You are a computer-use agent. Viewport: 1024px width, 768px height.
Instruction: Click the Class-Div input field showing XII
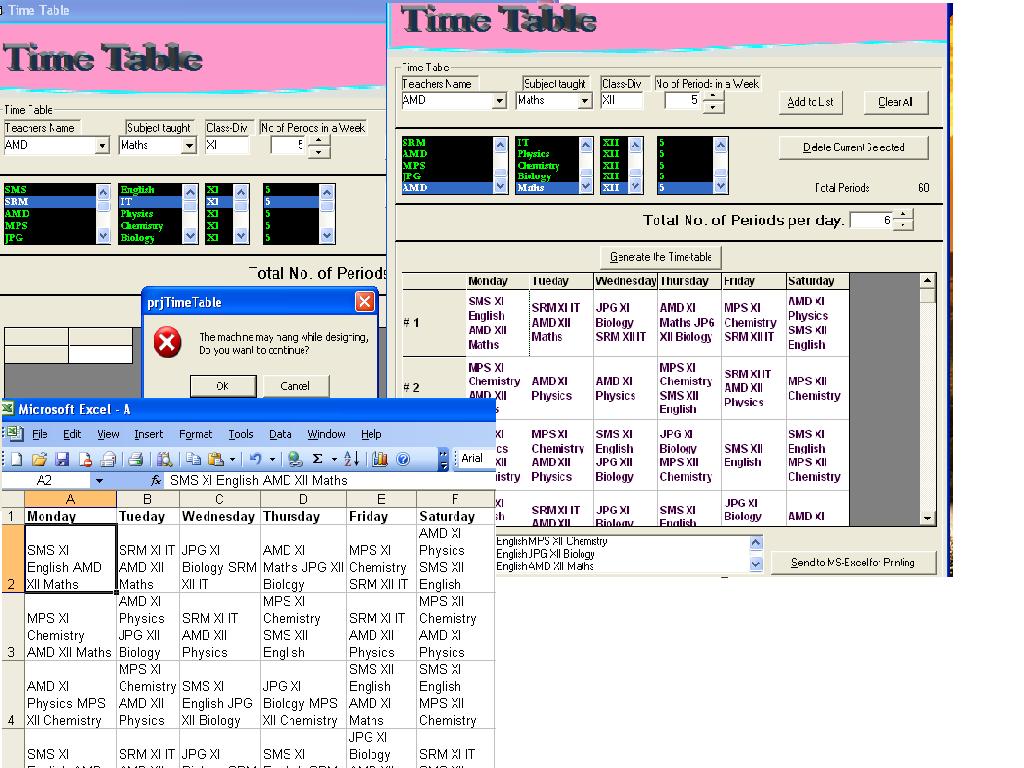click(621, 101)
